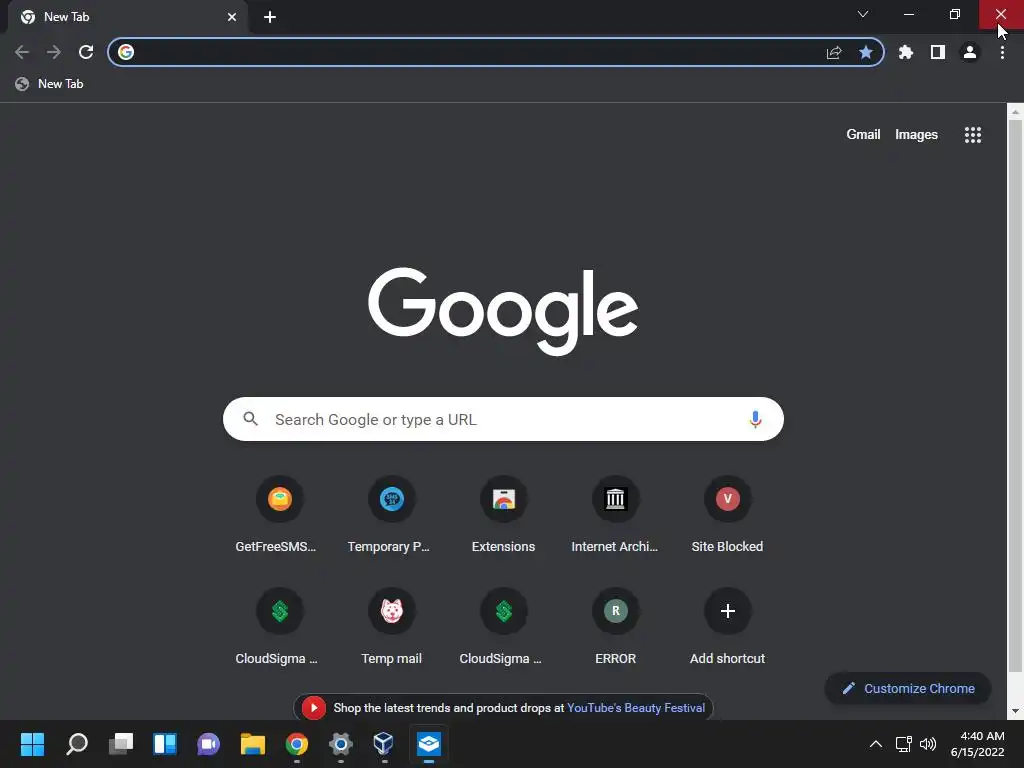The height and width of the screenshot is (768, 1024).
Task: Click the browser forward arrow
Action: [54, 52]
